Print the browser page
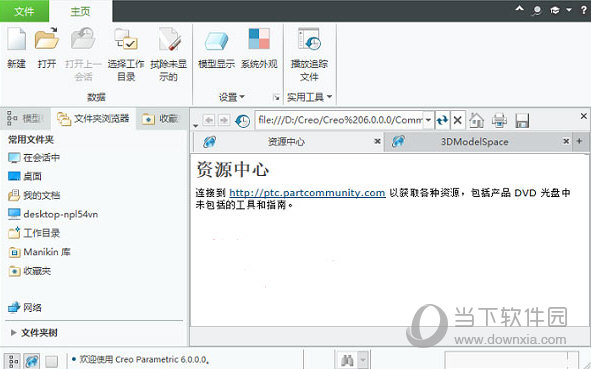 point(499,121)
